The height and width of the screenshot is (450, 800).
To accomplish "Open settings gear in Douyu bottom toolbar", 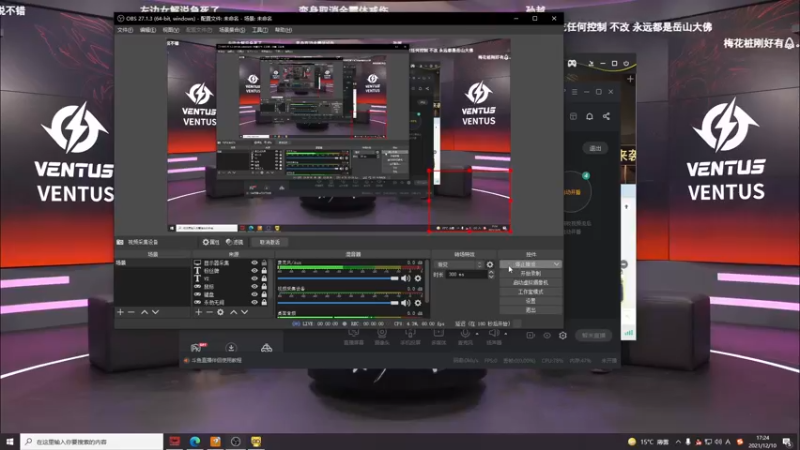I will pos(563,335).
